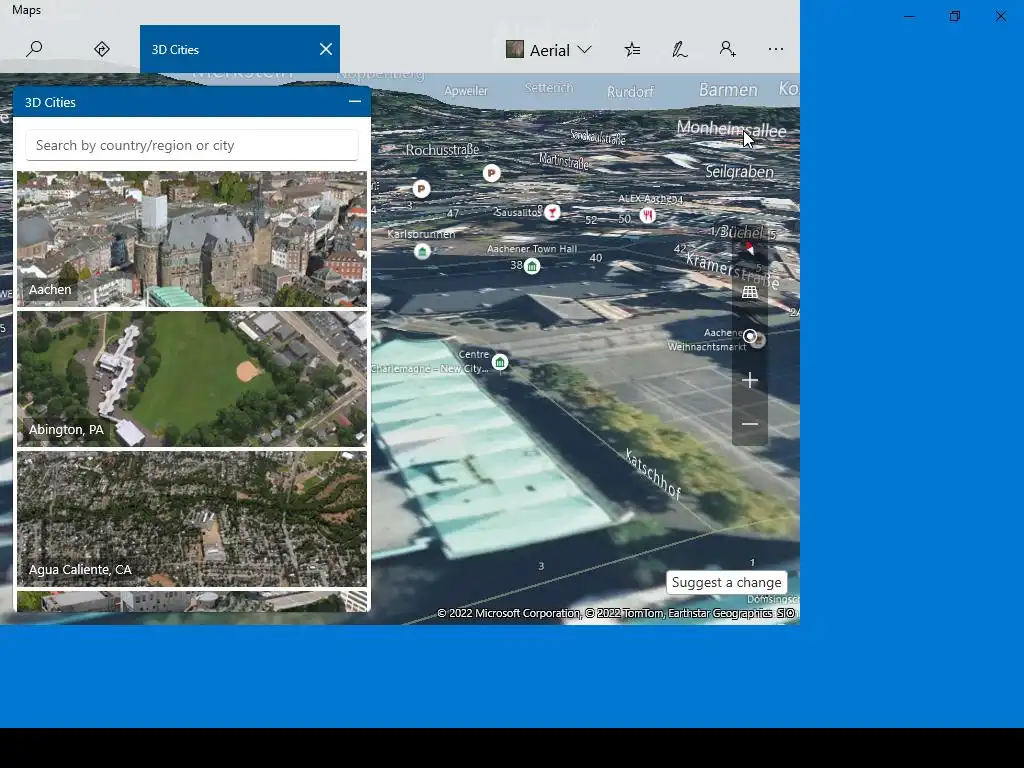The width and height of the screenshot is (1024, 768).
Task: Zoom out with the minus button
Action: pyautogui.click(x=750, y=424)
